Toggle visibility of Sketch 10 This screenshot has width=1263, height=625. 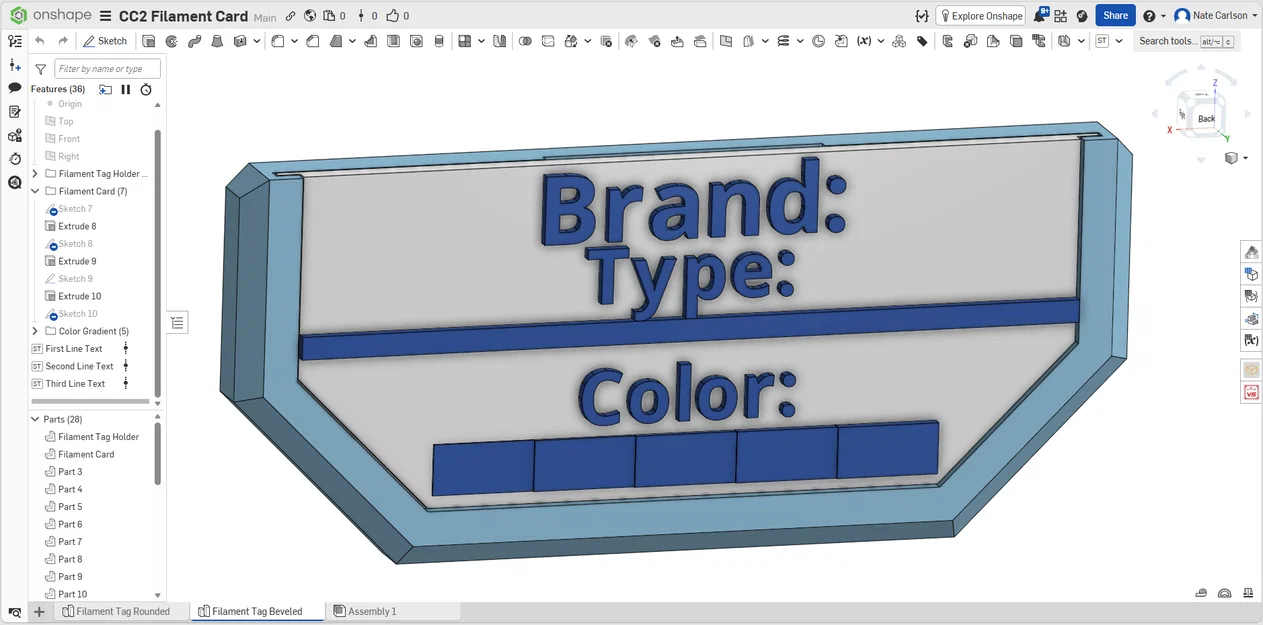pyautogui.click(x=52, y=314)
